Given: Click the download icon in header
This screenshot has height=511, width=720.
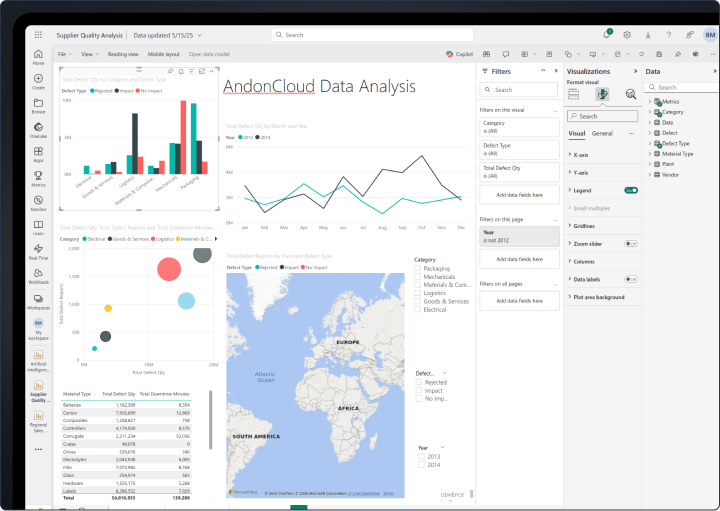Looking at the screenshot, I should [x=648, y=35].
